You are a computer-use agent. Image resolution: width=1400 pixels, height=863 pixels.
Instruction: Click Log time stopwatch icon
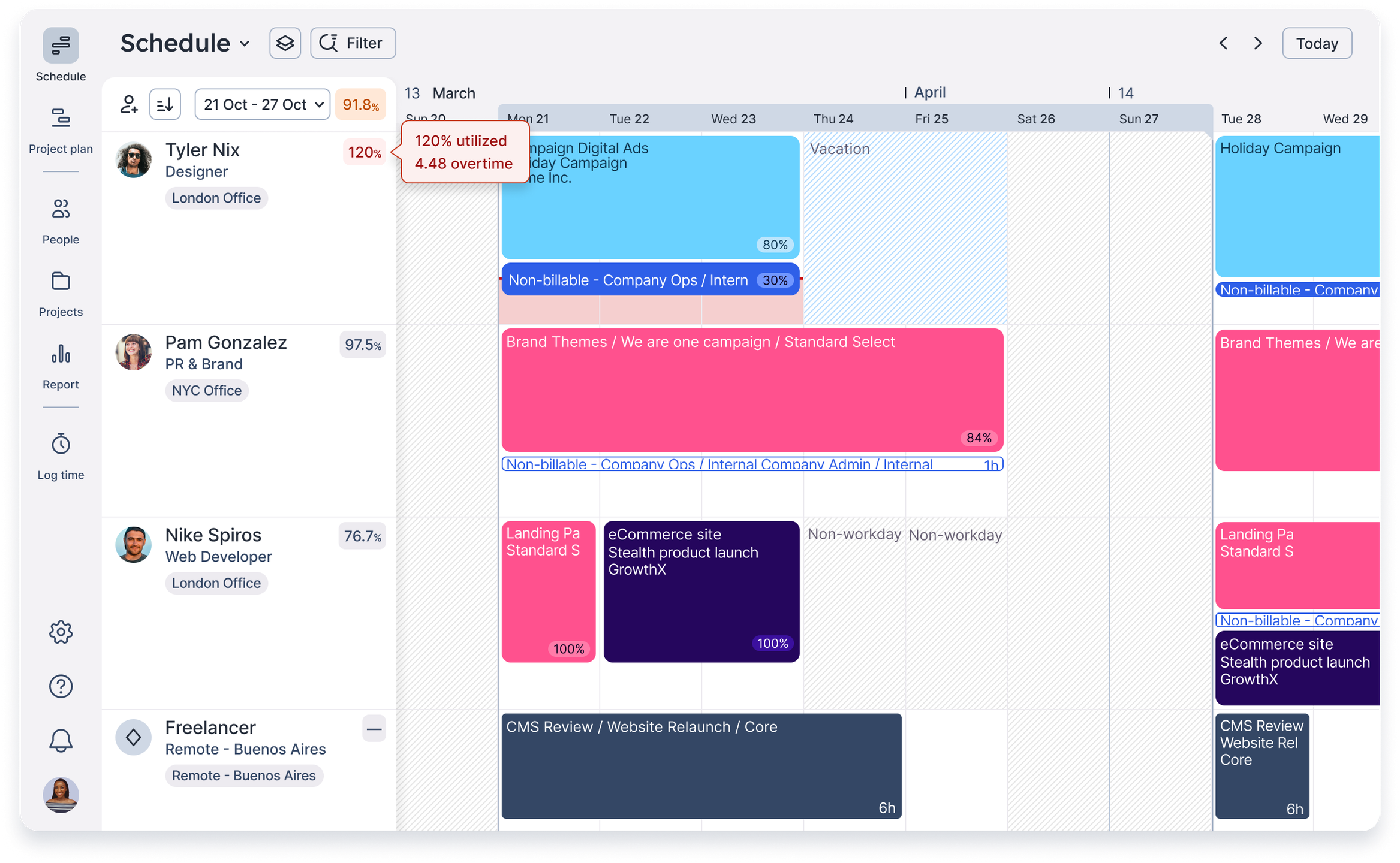pyautogui.click(x=61, y=445)
